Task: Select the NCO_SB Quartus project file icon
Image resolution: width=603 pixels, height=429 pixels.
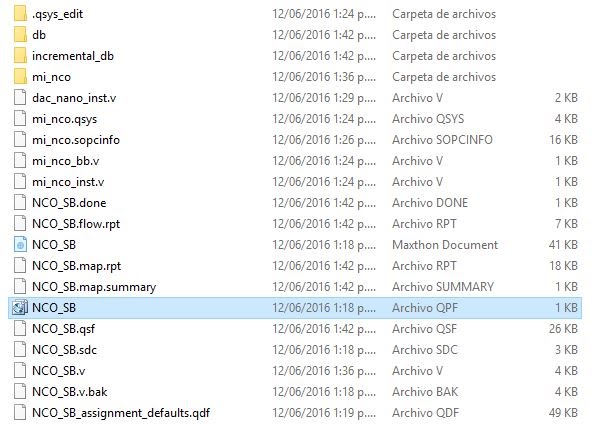Action: (20, 308)
